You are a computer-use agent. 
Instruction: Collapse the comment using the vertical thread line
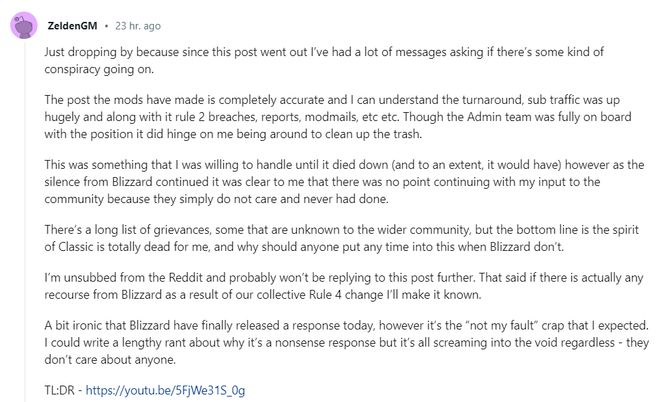point(24,221)
